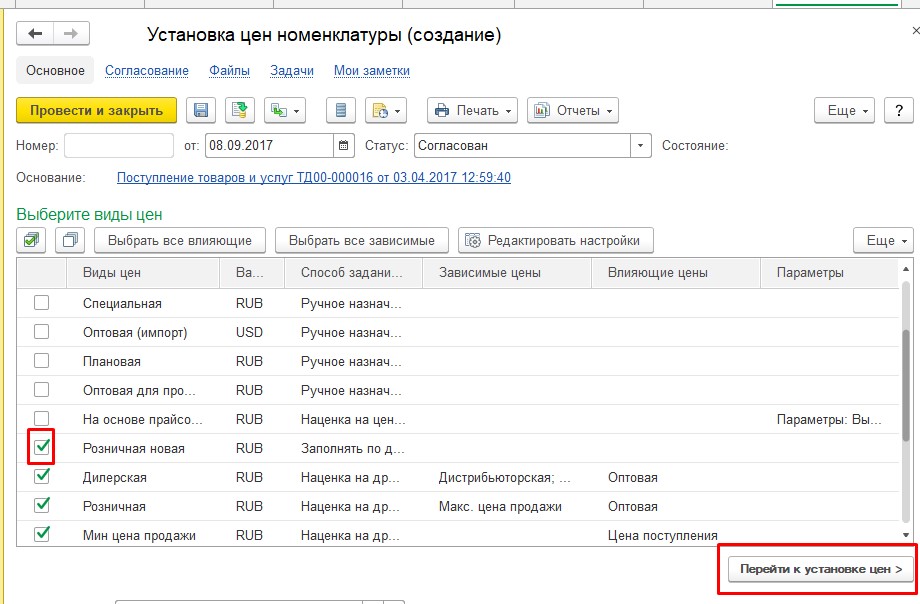The width and height of the screenshot is (920, 604).
Task: Click the Зависимые цены column header
Action: click(x=507, y=272)
